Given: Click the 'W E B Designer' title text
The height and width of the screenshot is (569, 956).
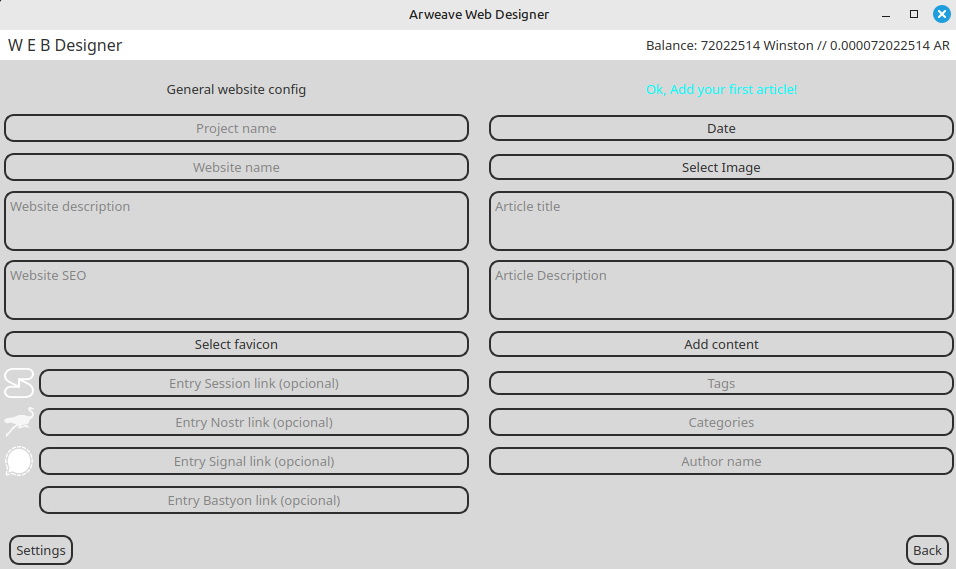Looking at the screenshot, I should 65,45.
